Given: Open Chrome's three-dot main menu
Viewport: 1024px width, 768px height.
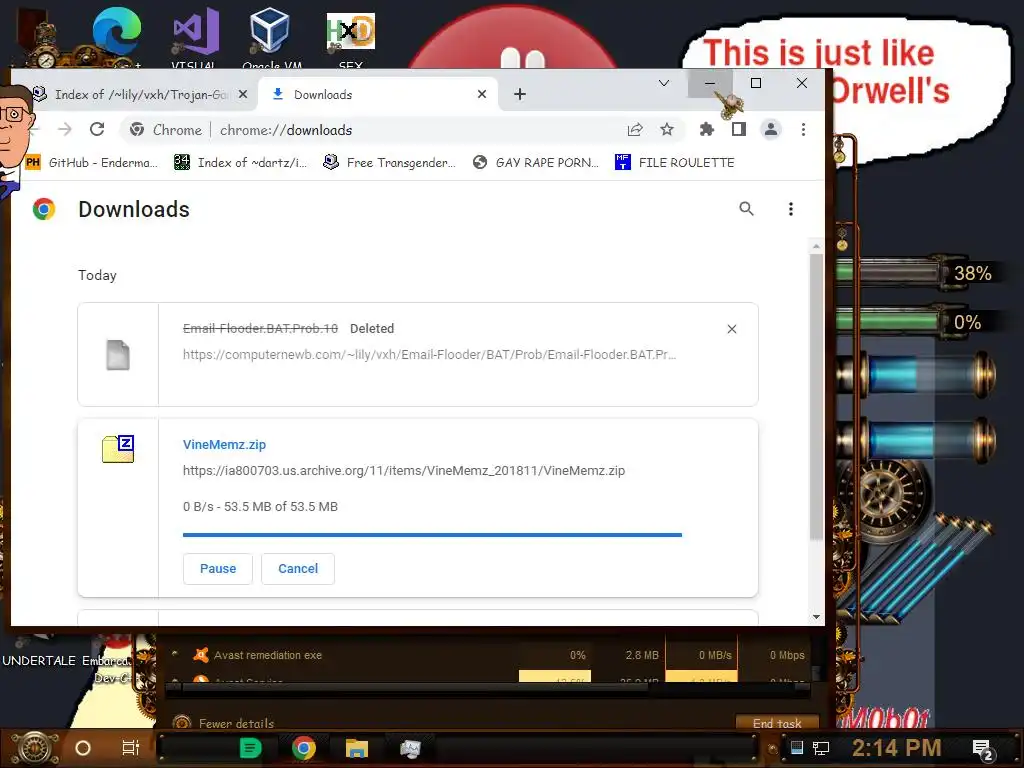Looking at the screenshot, I should point(803,129).
